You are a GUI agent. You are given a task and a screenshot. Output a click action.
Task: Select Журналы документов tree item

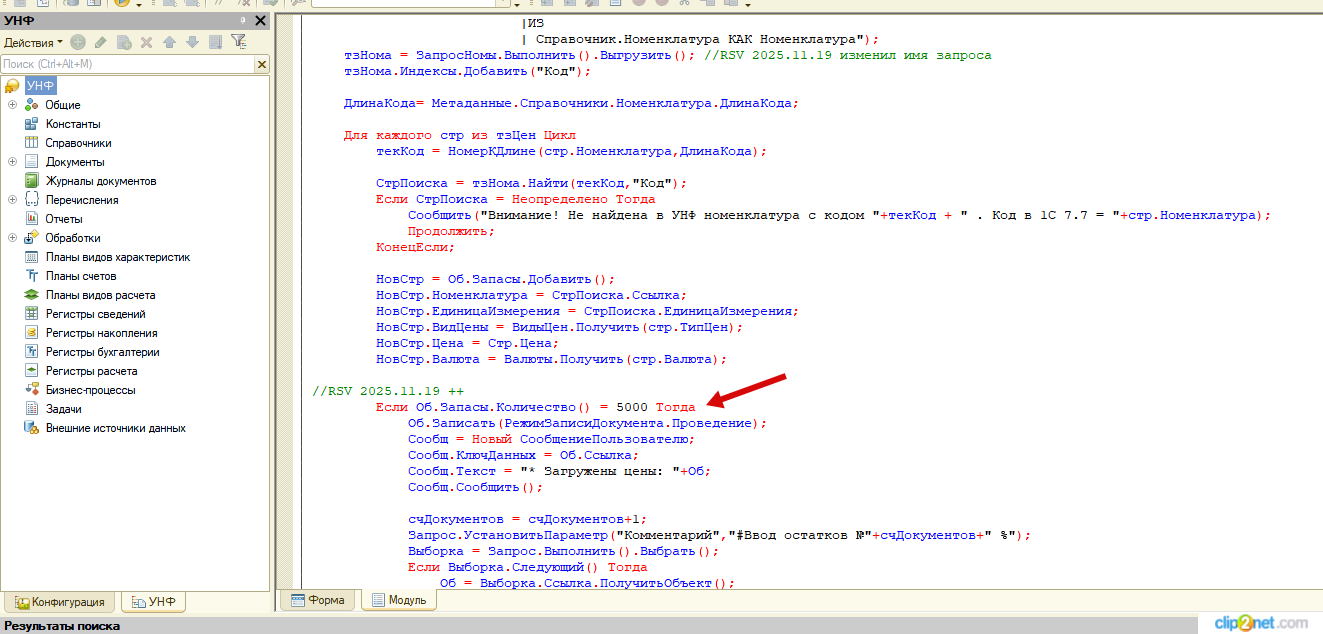[x=101, y=181]
